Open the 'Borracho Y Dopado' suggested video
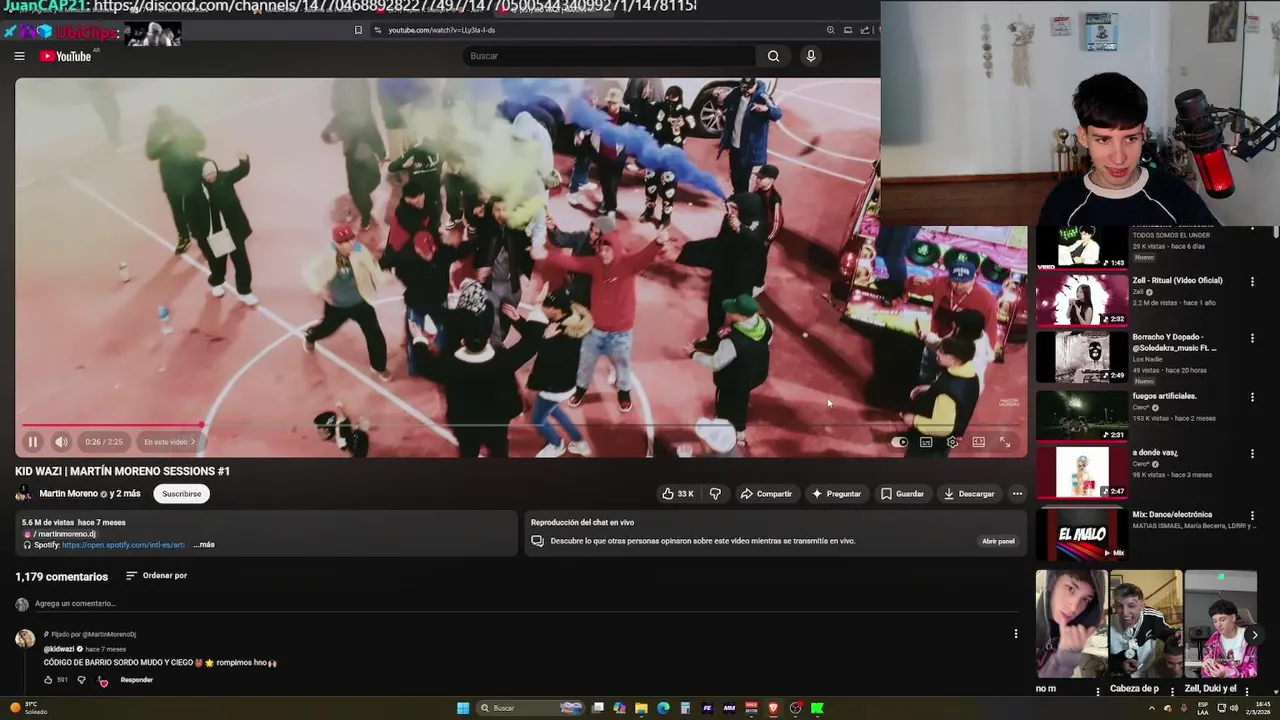The width and height of the screenshot is (1280, 720). click(x=1082, y=357)
